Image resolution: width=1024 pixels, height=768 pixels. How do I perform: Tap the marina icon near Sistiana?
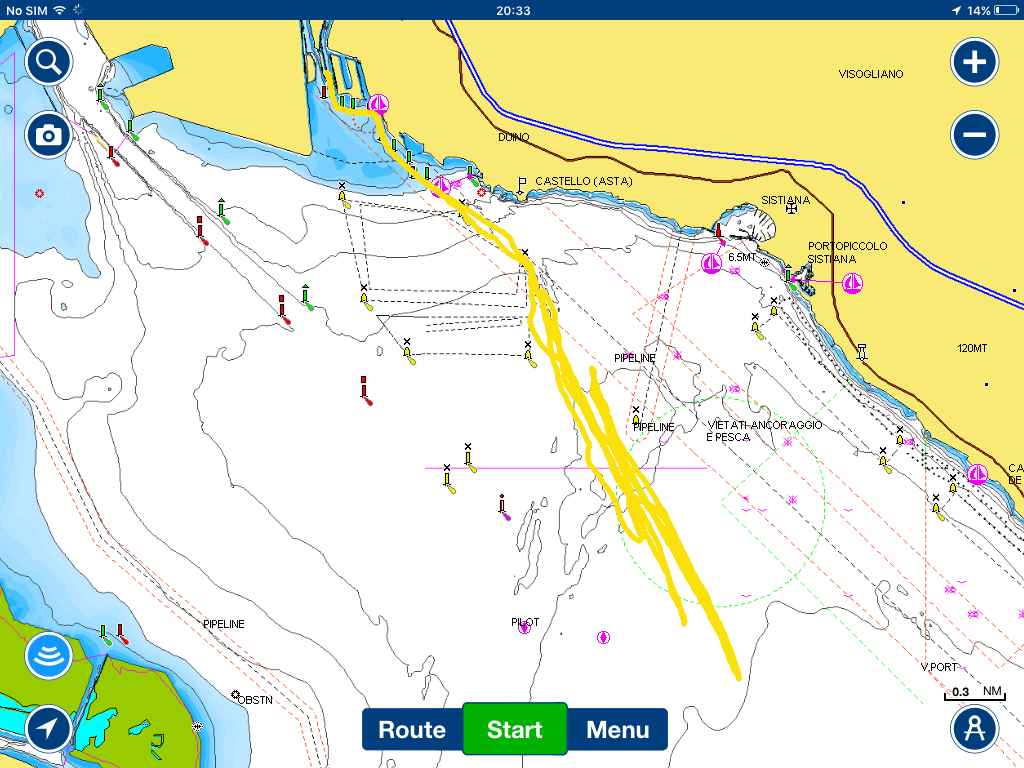[x=712, y=264]
